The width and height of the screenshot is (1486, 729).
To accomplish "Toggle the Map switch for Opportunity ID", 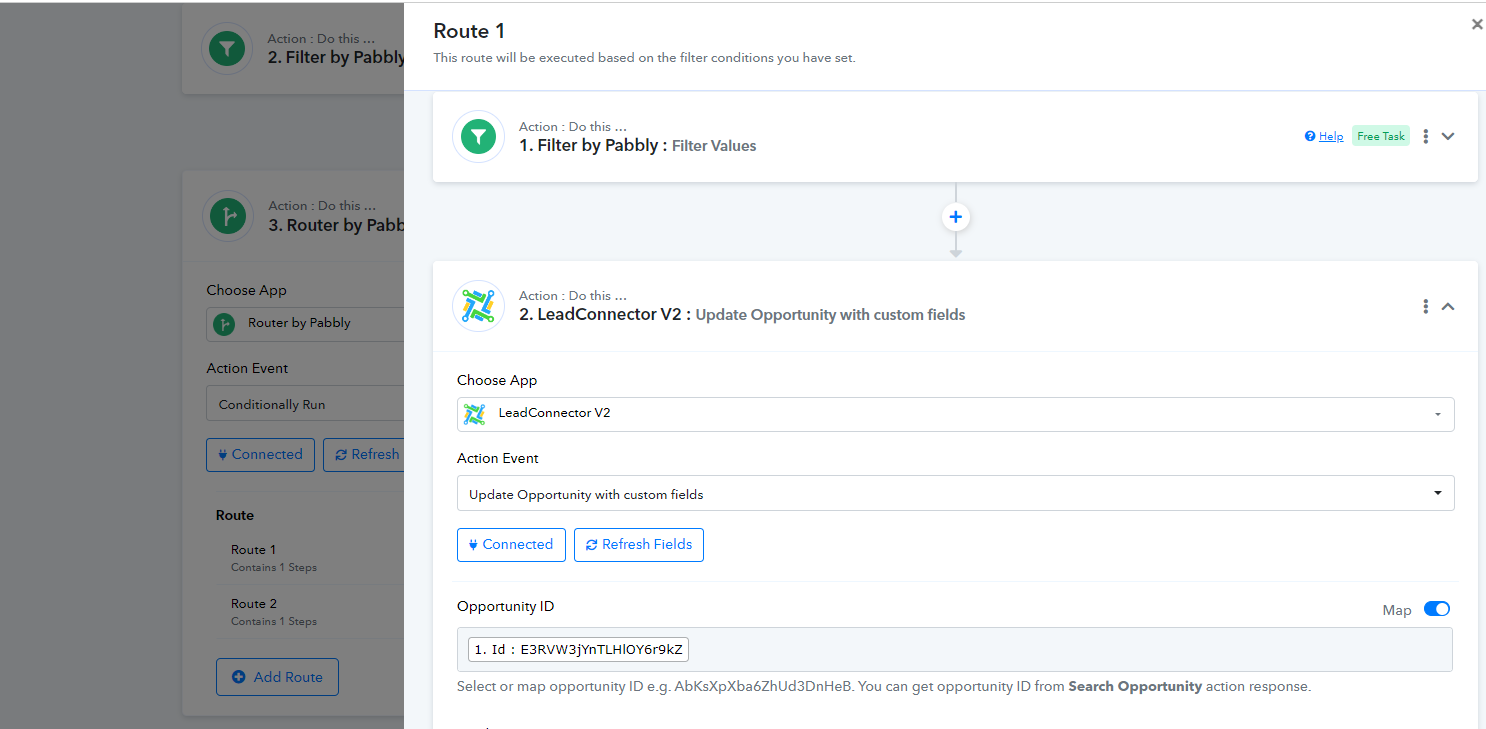I will [x=1437, y=609].
